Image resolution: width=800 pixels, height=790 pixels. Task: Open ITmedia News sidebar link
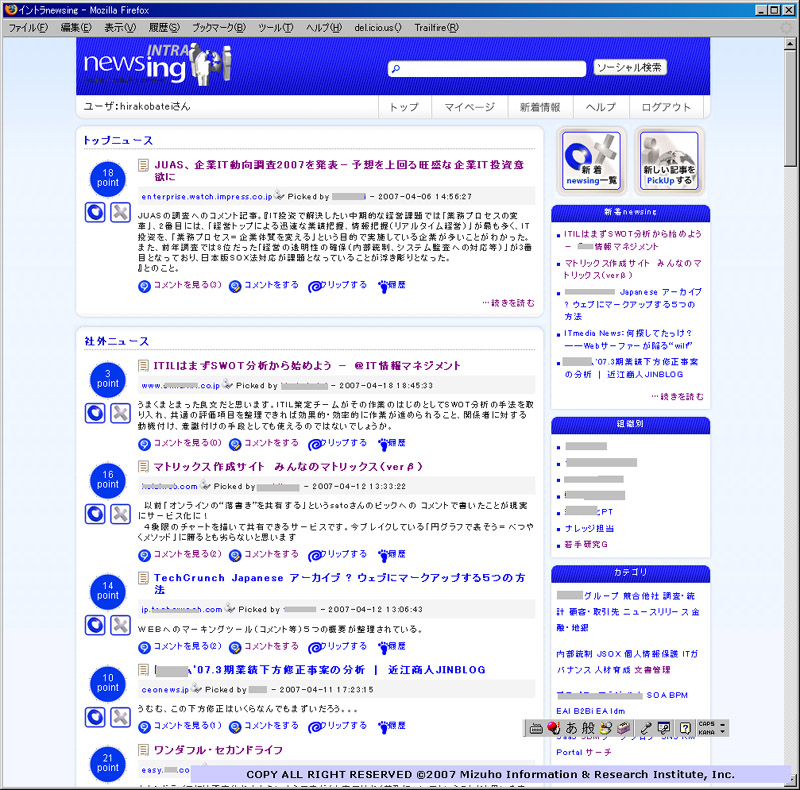coord(628,339)
